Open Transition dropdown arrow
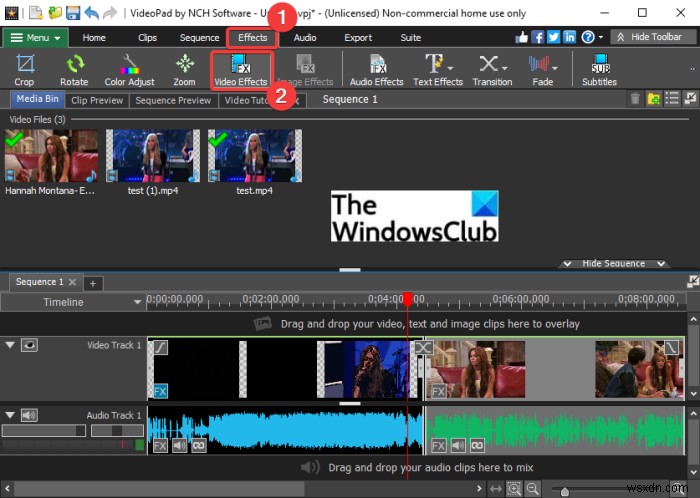 click(504, 68)
